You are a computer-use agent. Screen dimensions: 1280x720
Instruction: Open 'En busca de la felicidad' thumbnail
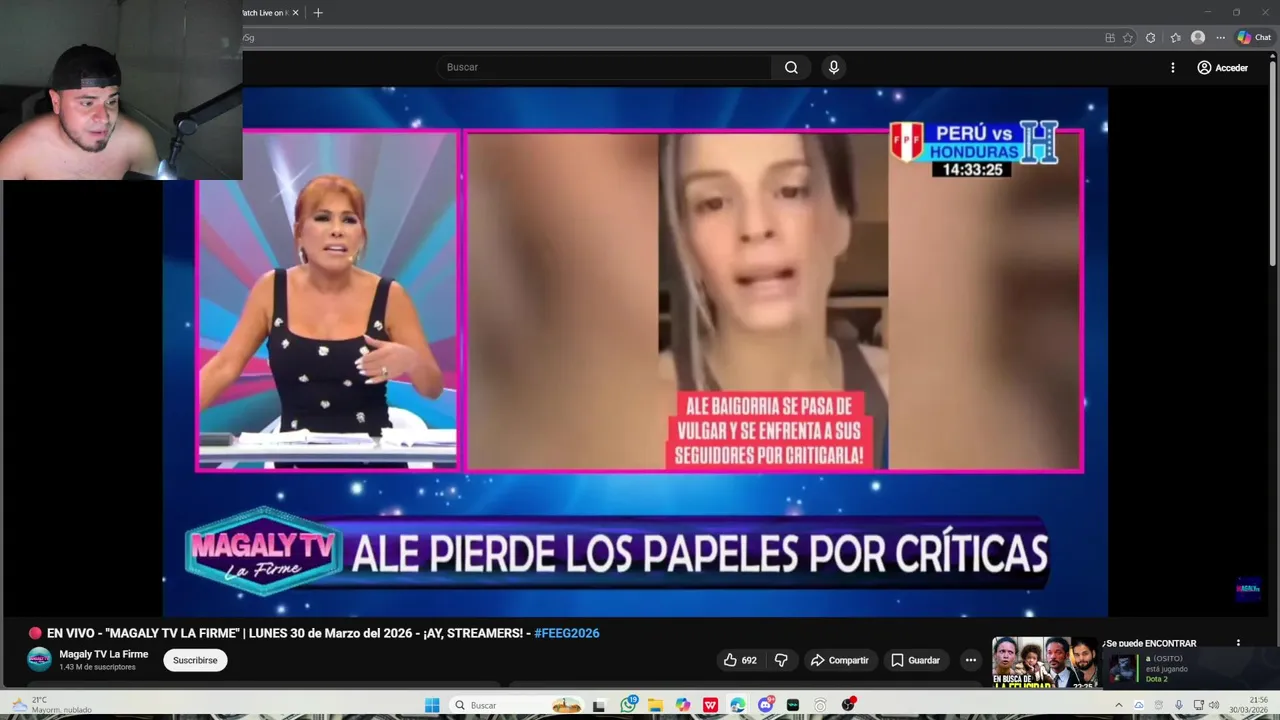[1044, 662]
